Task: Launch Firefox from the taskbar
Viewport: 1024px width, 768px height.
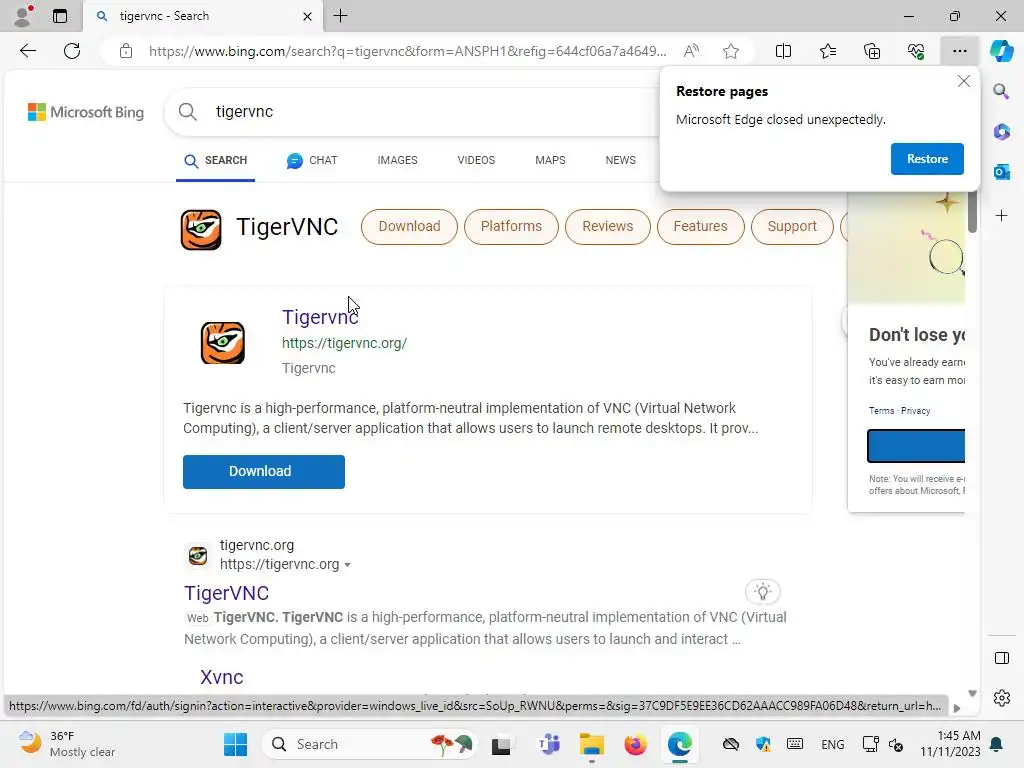Action: pyautogui.click(x=635, y=744)
